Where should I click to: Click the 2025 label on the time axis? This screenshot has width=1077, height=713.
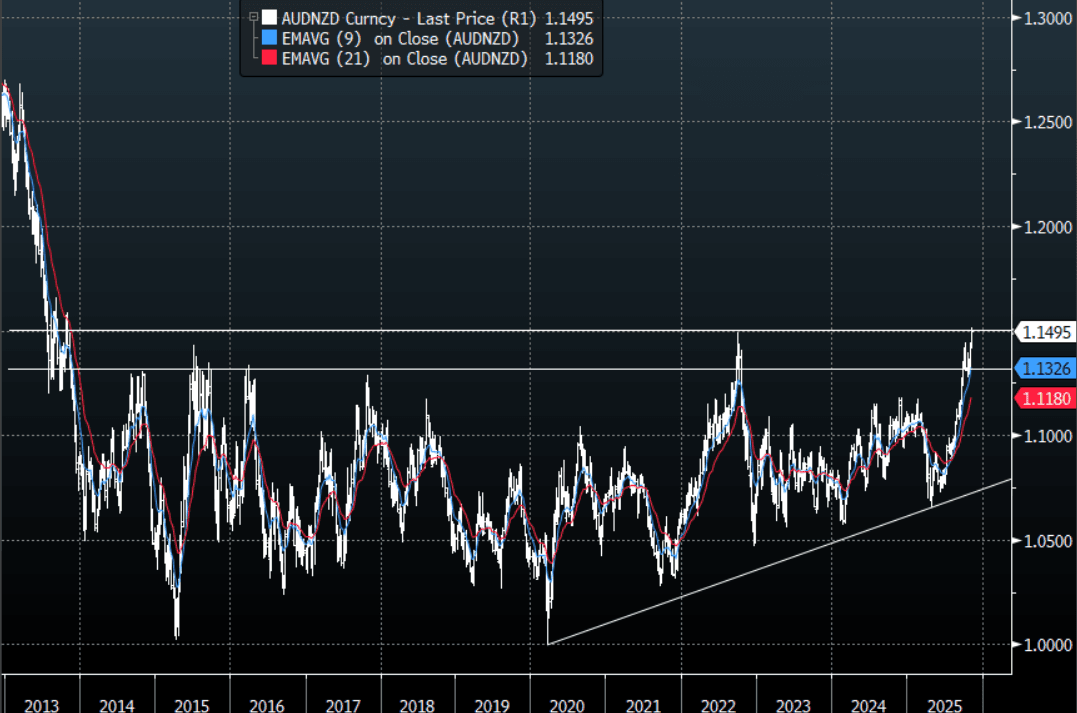pyautogui.click(x=944, y=705)
